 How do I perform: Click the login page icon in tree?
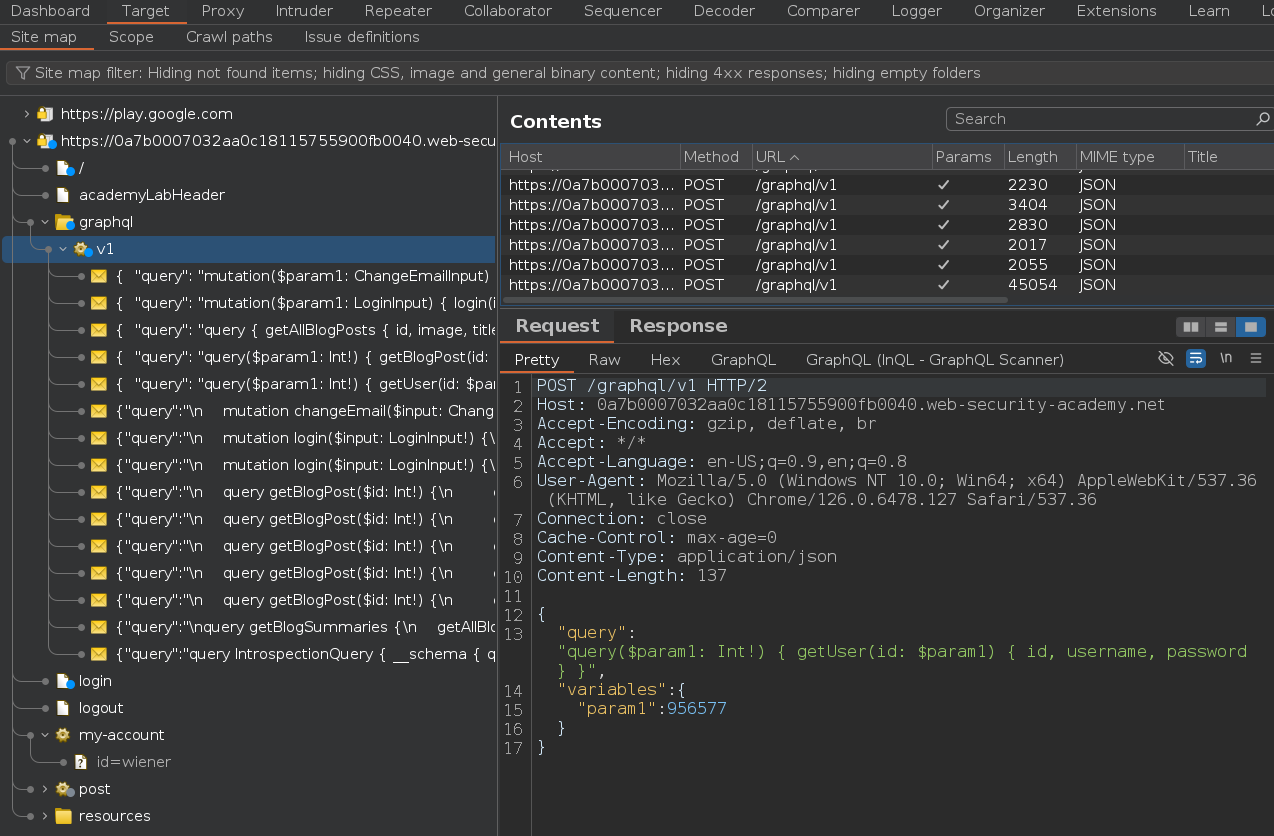64,681
